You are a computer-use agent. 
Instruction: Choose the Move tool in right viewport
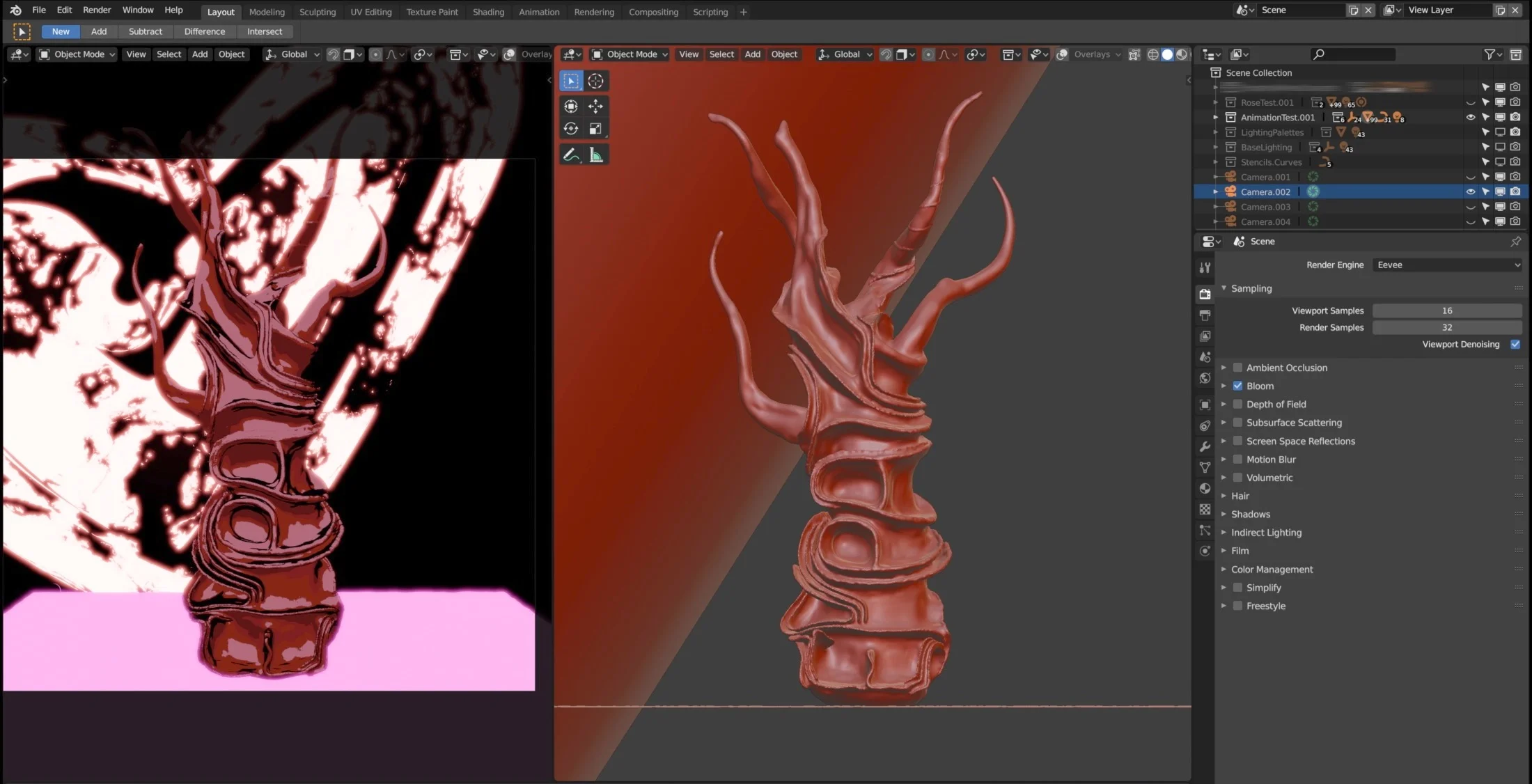click(x=595, y=106)
